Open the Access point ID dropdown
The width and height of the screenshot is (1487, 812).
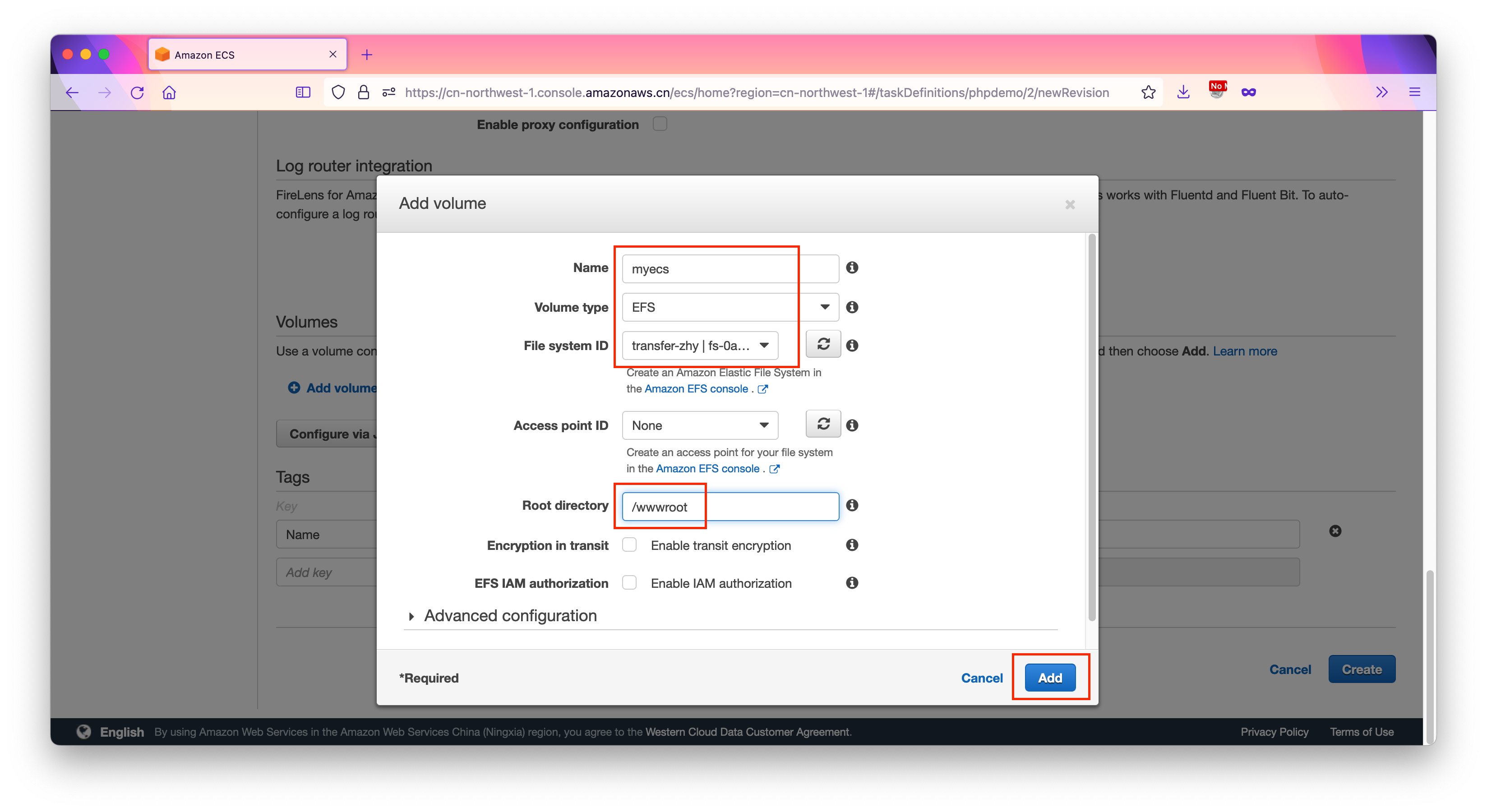coord(700,425)
